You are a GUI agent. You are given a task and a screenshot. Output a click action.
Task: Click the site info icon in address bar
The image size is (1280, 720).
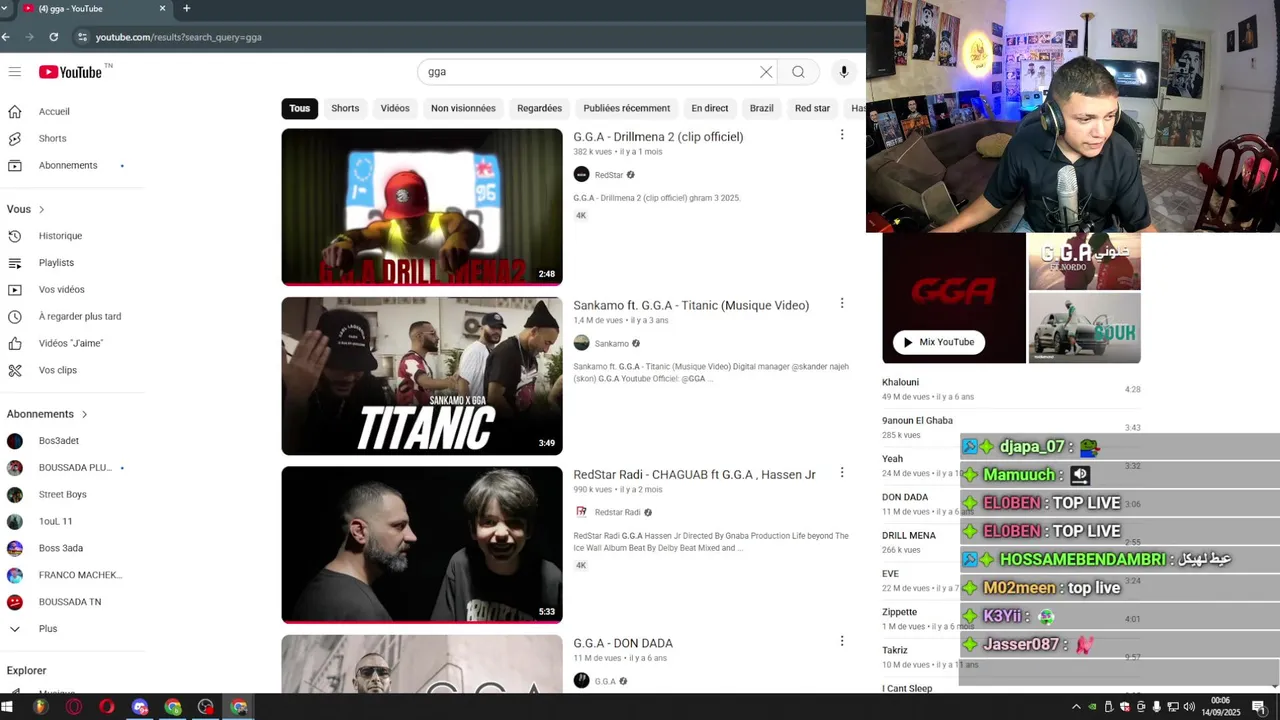click(x=83, y=37)
